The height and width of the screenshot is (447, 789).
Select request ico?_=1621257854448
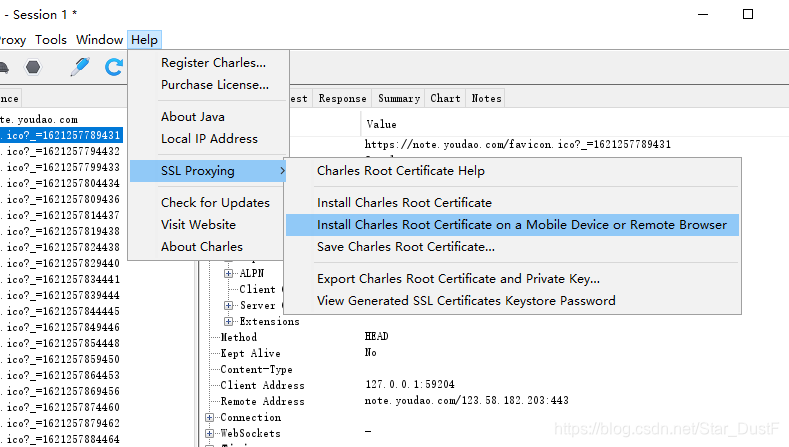coord(61,343)
